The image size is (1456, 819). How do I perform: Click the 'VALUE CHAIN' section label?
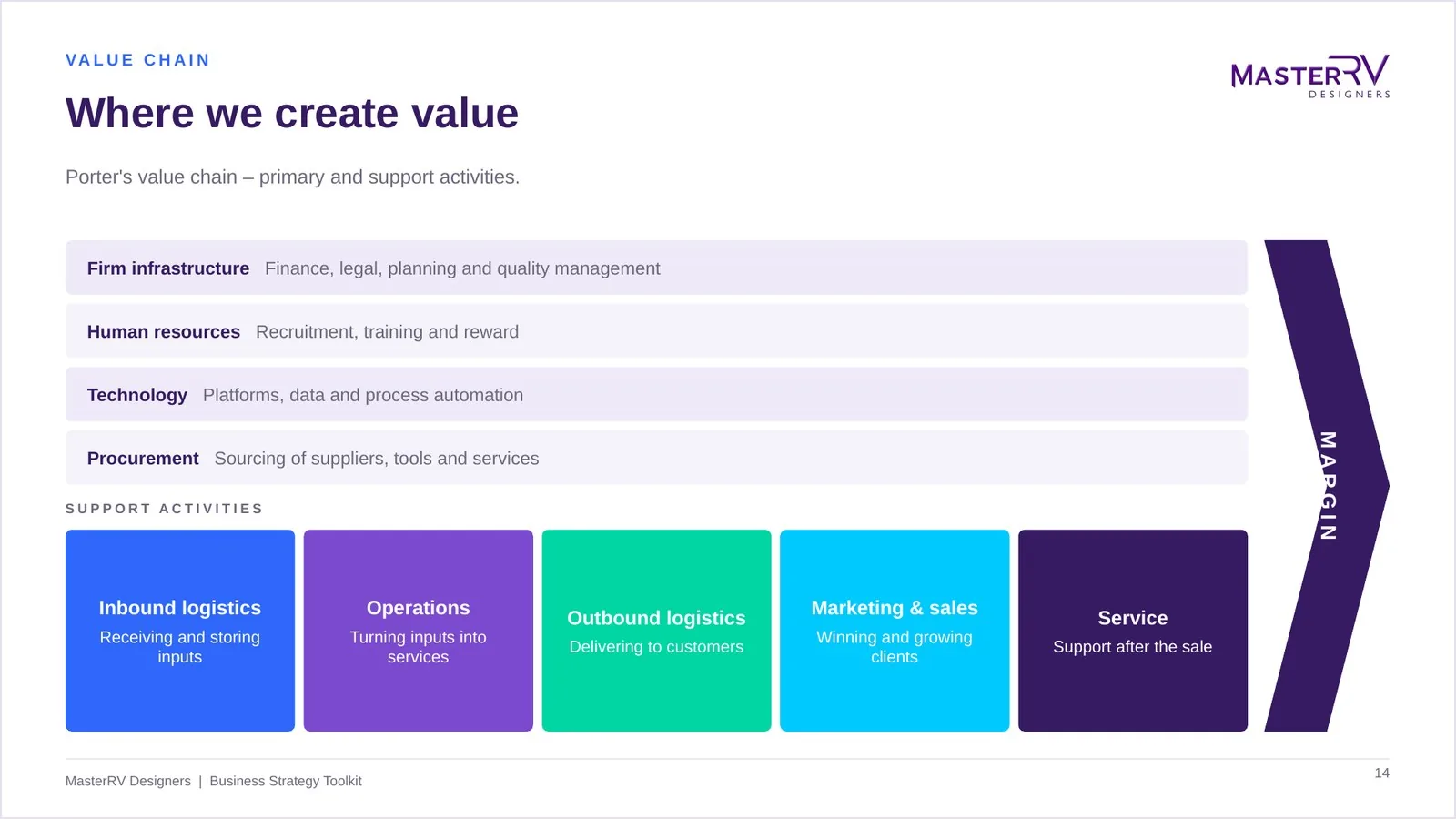point(137,60)
